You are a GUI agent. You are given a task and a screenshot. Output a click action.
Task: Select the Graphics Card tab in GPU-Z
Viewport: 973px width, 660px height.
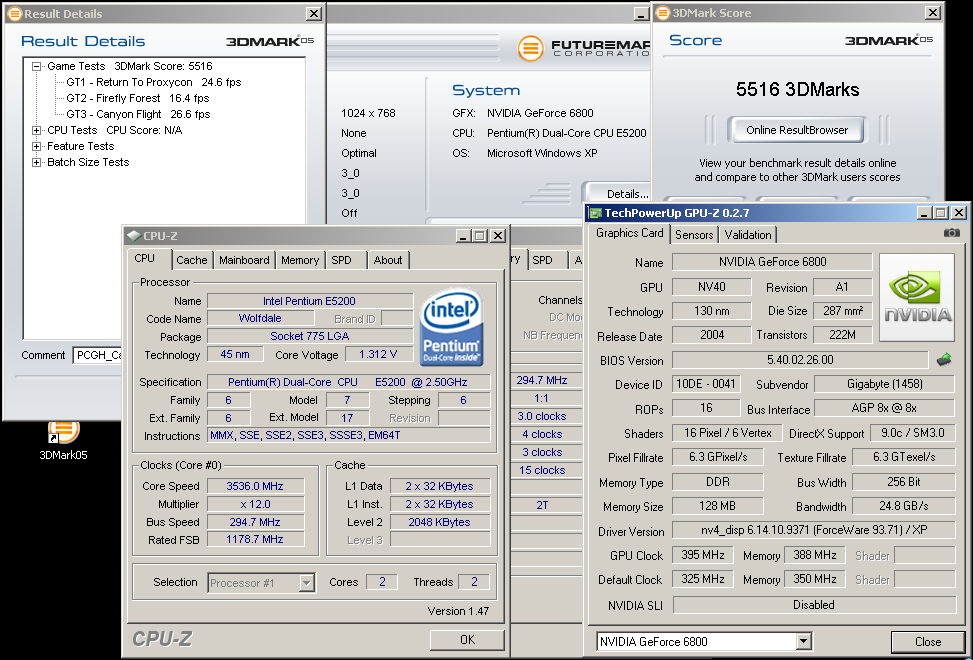(629, 233)
